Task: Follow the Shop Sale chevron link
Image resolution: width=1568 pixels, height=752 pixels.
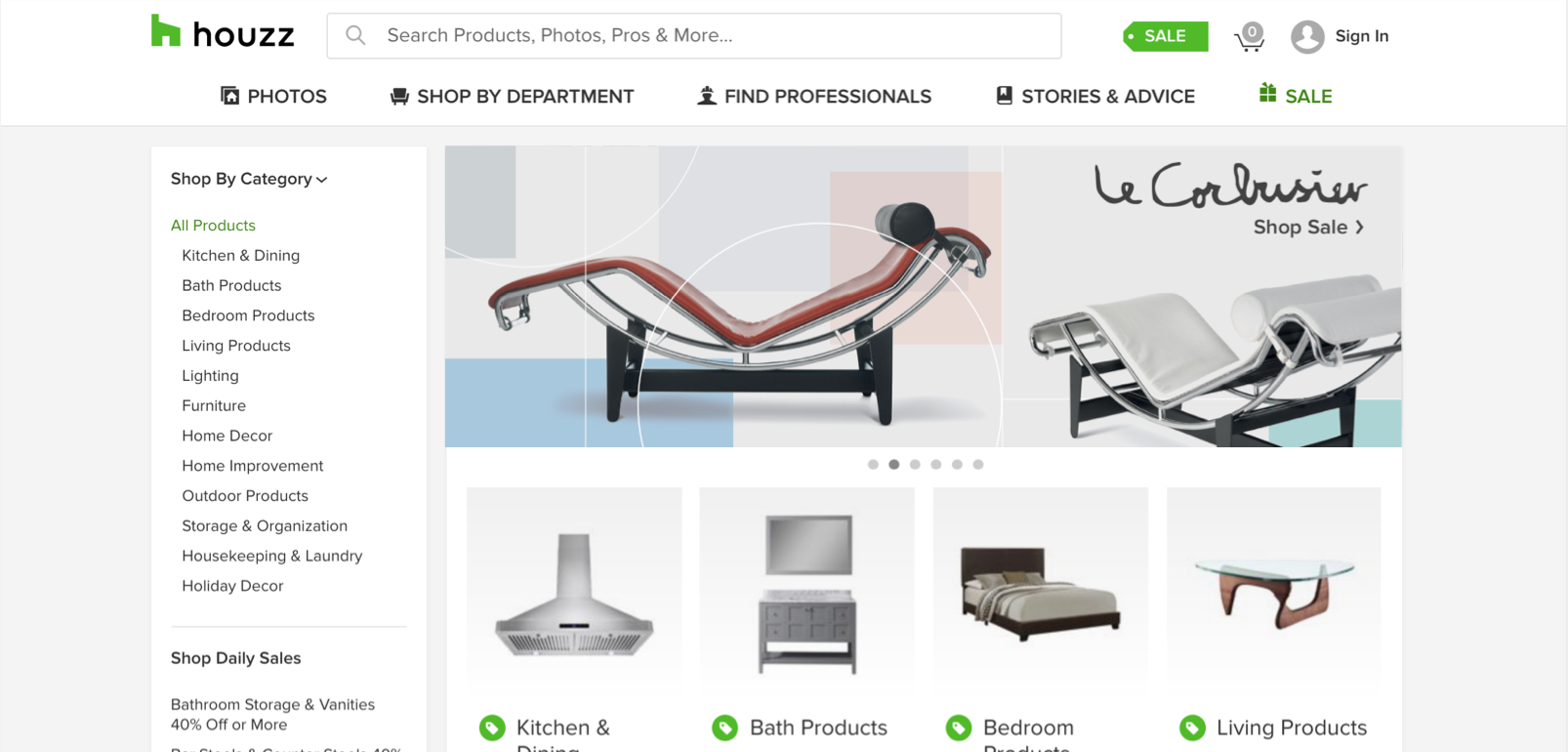Action: pyautogui.click(x=1308, y=227)
